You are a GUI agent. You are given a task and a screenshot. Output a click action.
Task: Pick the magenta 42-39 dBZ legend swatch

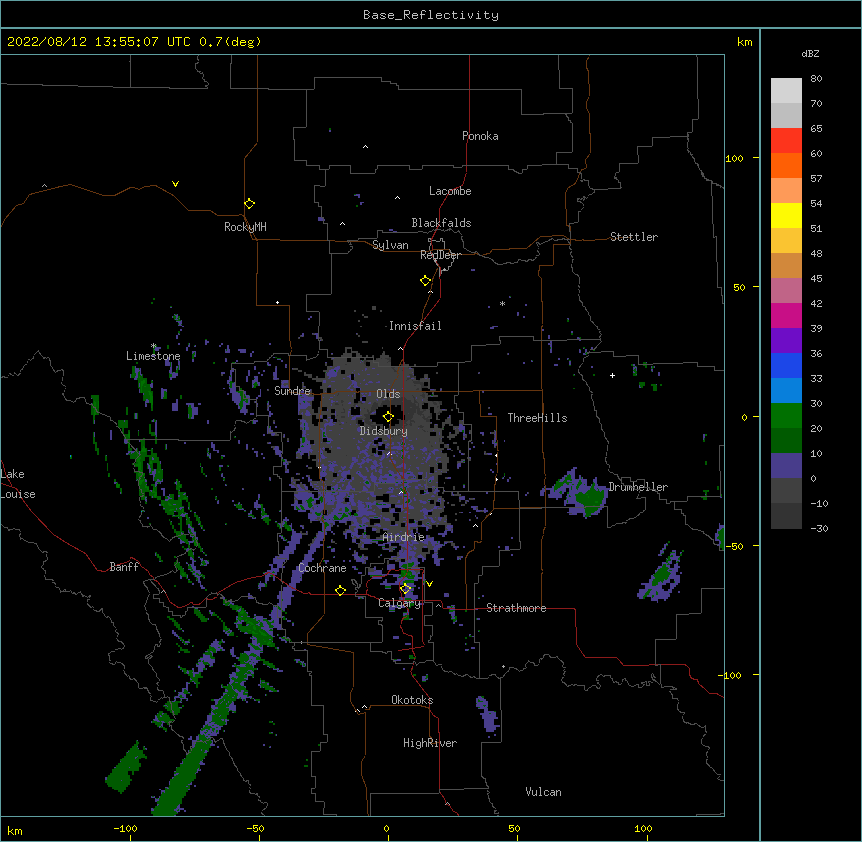[x=786, y=315]
